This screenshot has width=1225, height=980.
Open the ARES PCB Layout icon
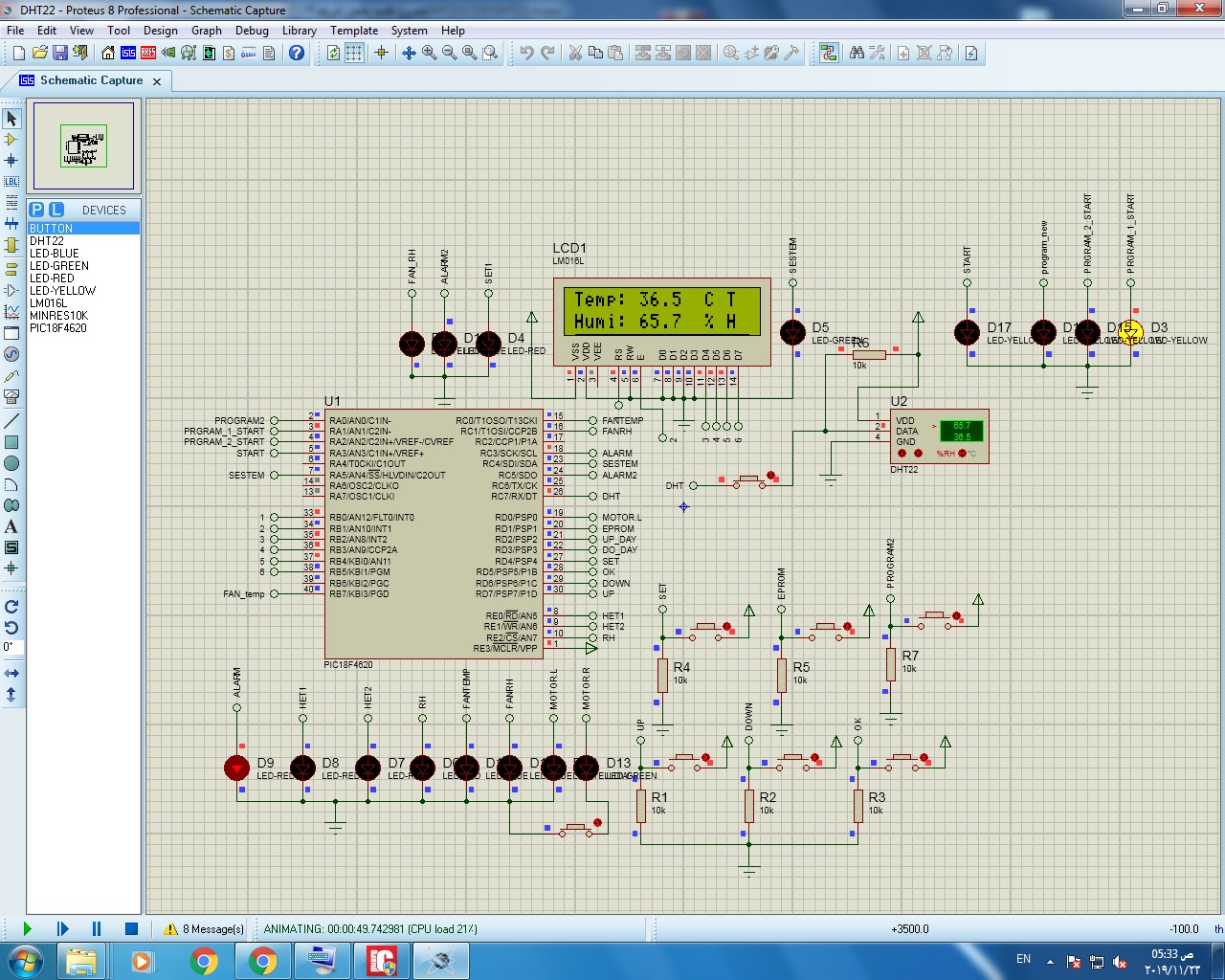pos(148,53)
